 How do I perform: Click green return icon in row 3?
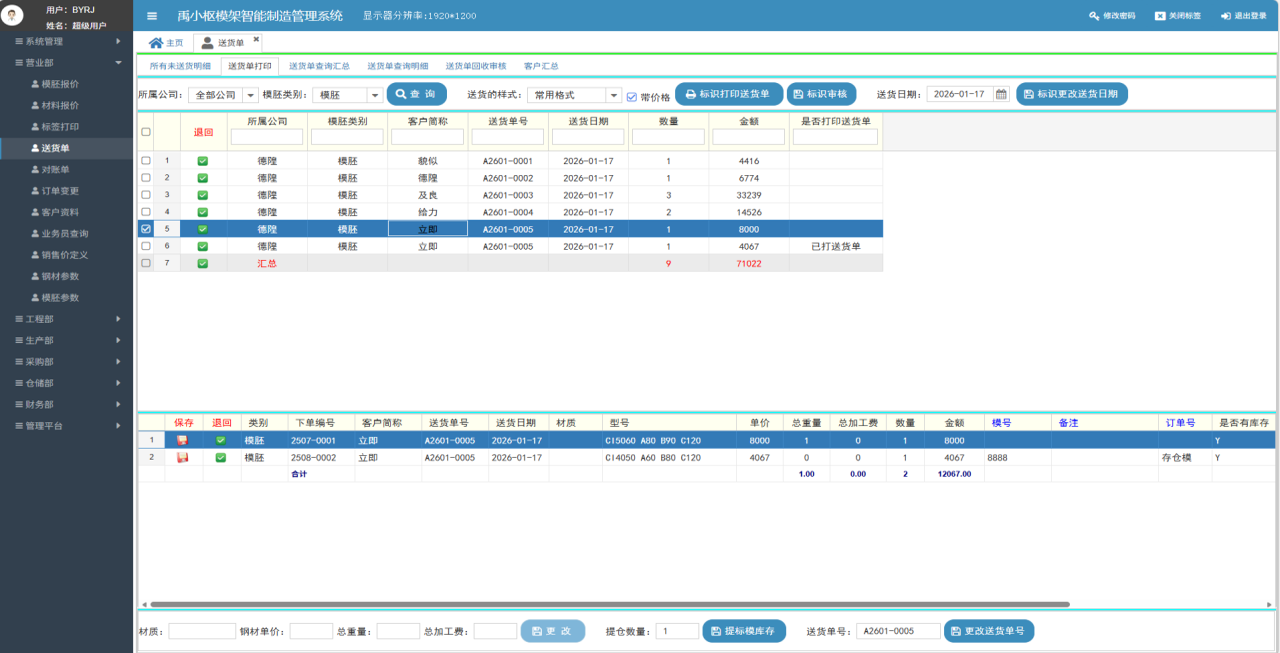[203, 195]
